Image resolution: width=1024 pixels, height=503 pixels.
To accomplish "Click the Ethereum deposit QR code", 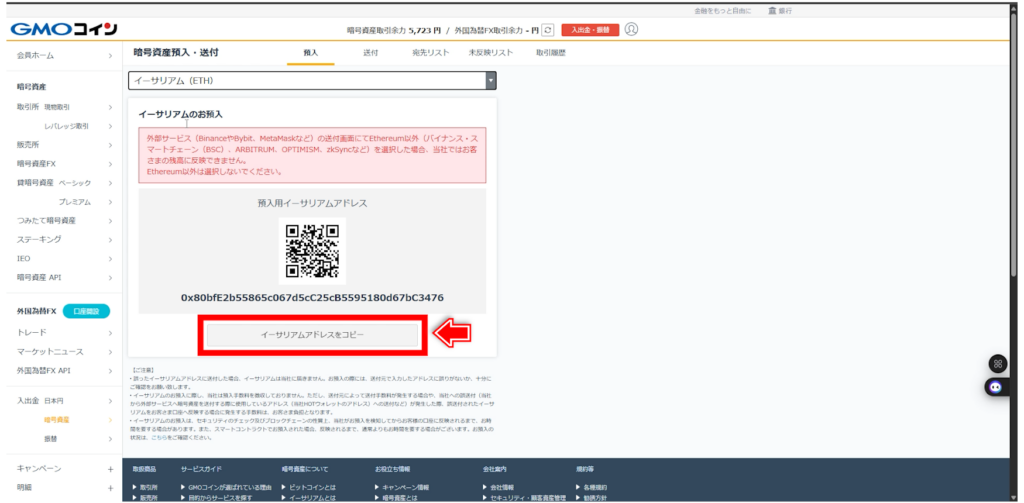I will [312, 250].
